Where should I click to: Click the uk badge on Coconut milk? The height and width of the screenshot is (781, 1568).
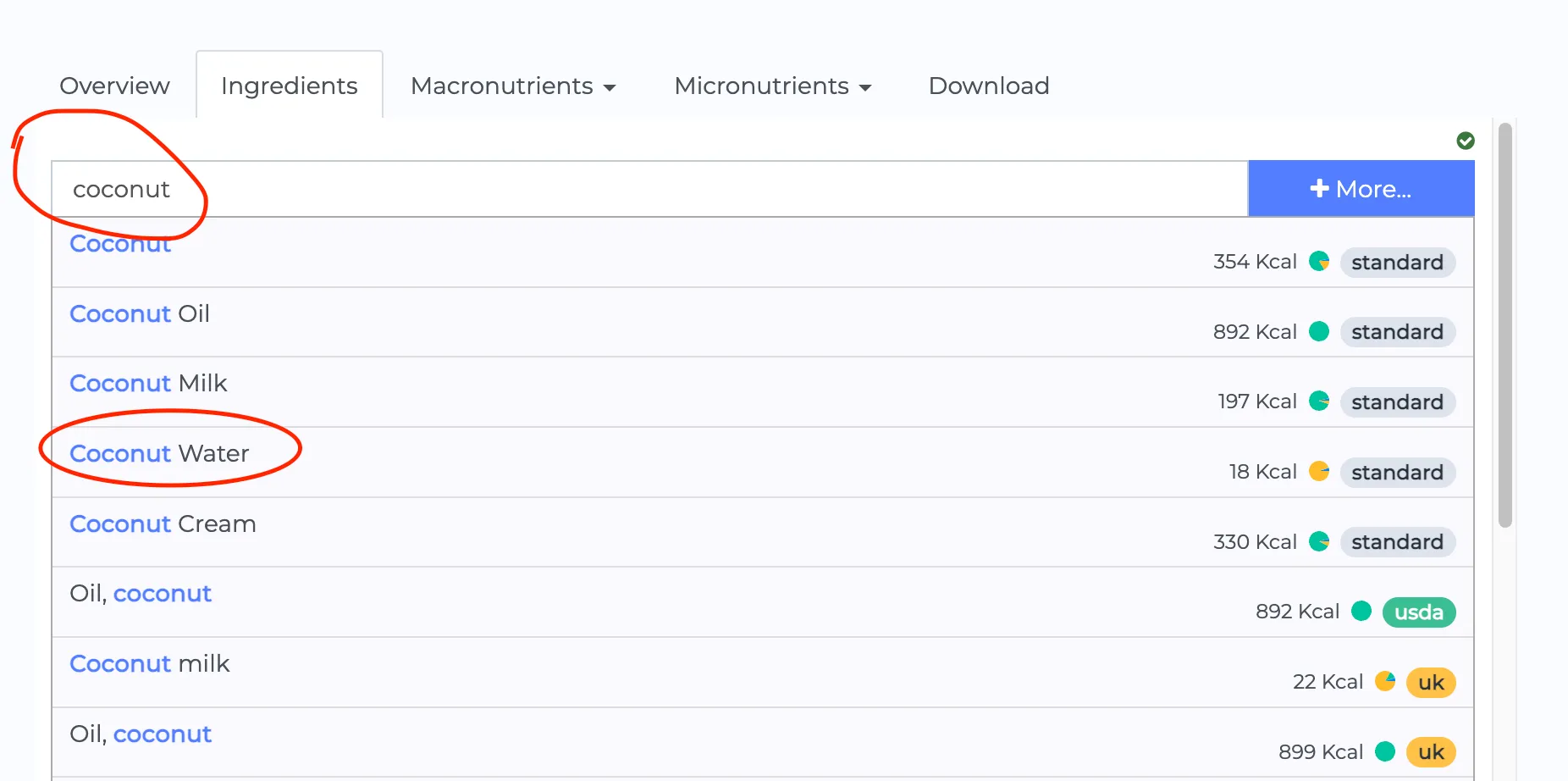(1431, 682)
